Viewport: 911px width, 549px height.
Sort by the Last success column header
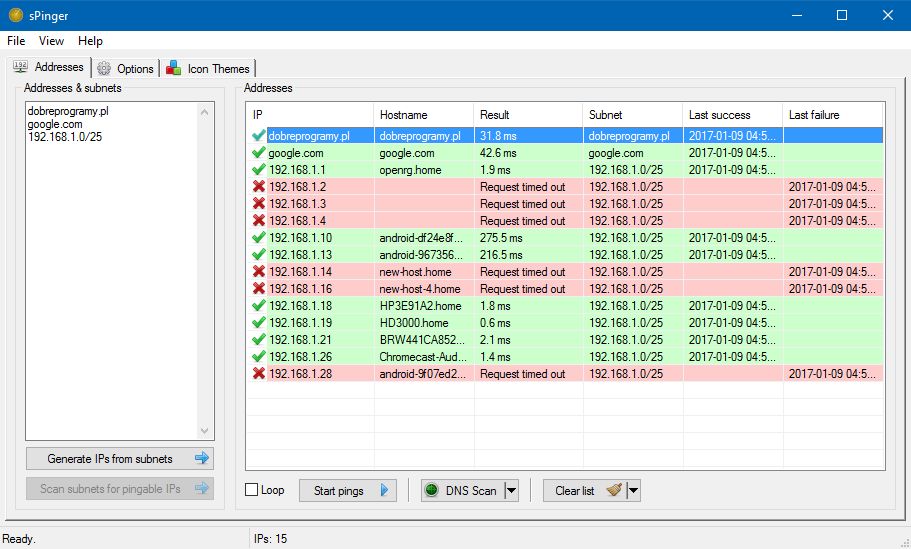point(732,114)
